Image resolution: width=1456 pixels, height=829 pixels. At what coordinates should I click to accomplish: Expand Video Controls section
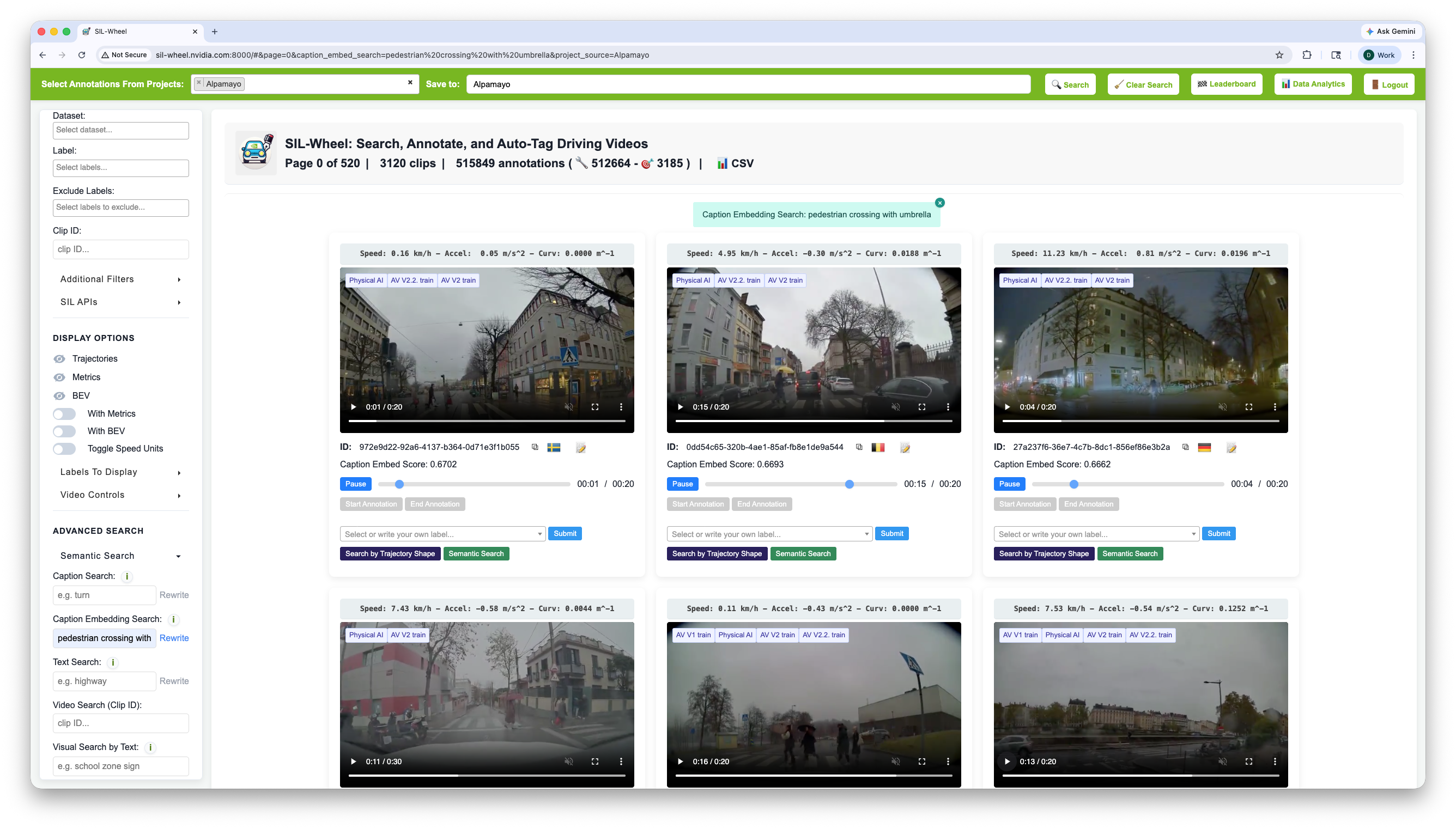121,495
